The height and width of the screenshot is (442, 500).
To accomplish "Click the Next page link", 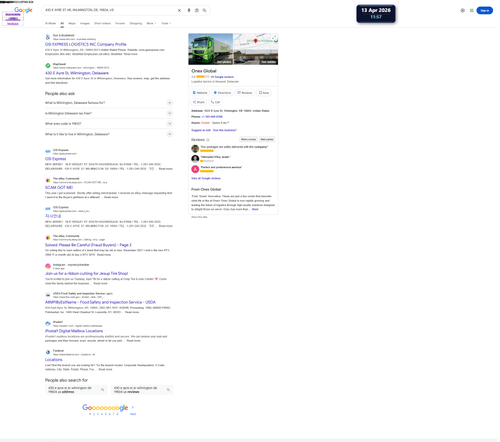I will click(x=133, y=414).
